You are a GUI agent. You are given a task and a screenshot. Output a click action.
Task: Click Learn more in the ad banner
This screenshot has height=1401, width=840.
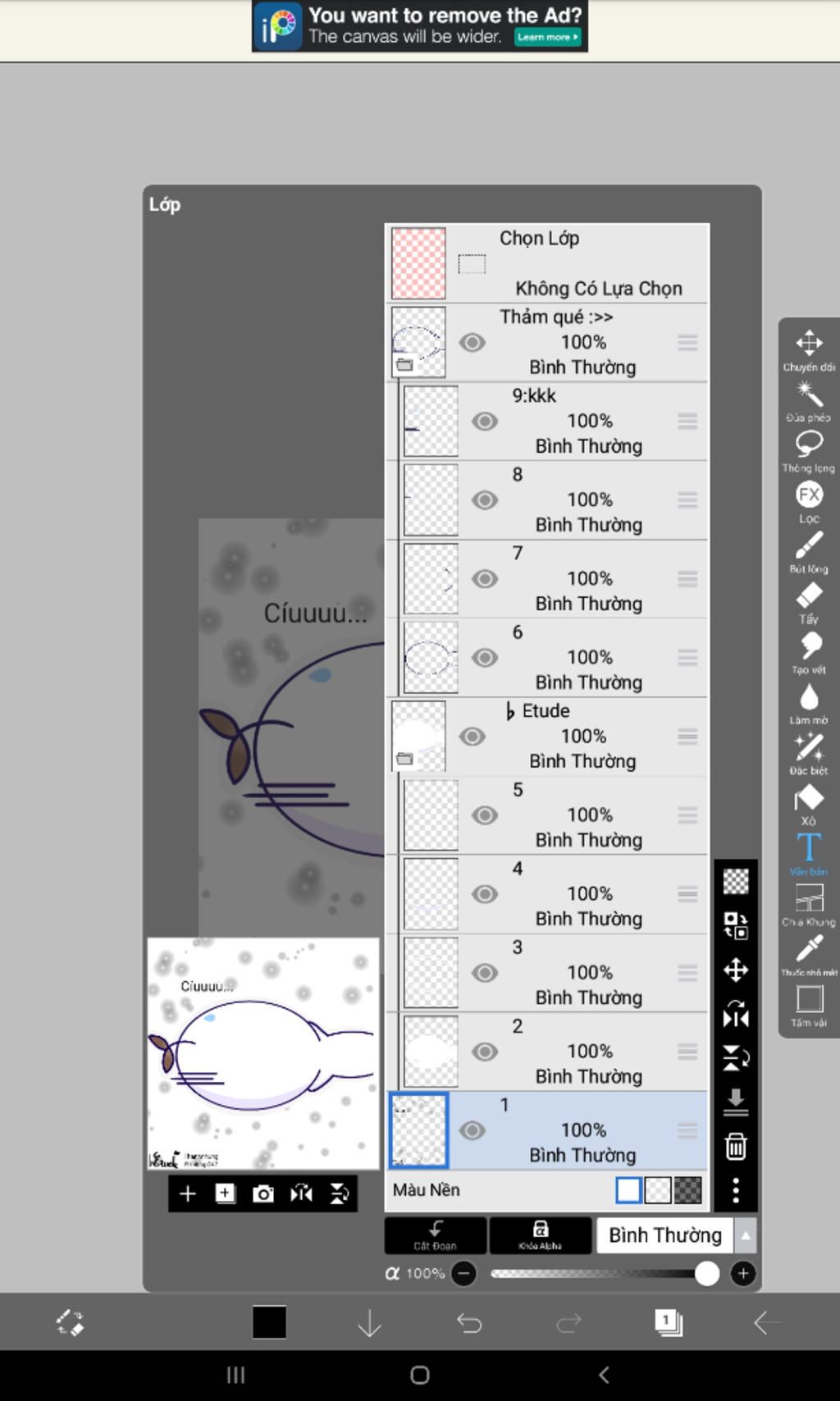(x=547, y=36)
